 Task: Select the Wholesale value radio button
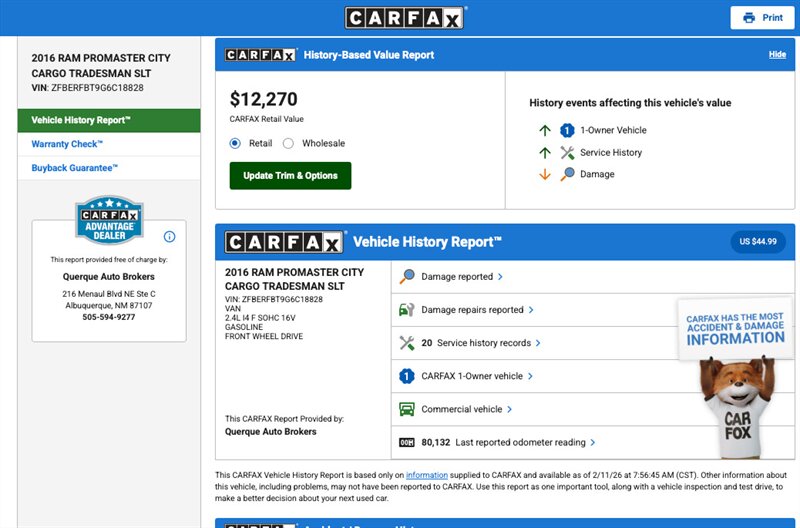tap(288, 143)
